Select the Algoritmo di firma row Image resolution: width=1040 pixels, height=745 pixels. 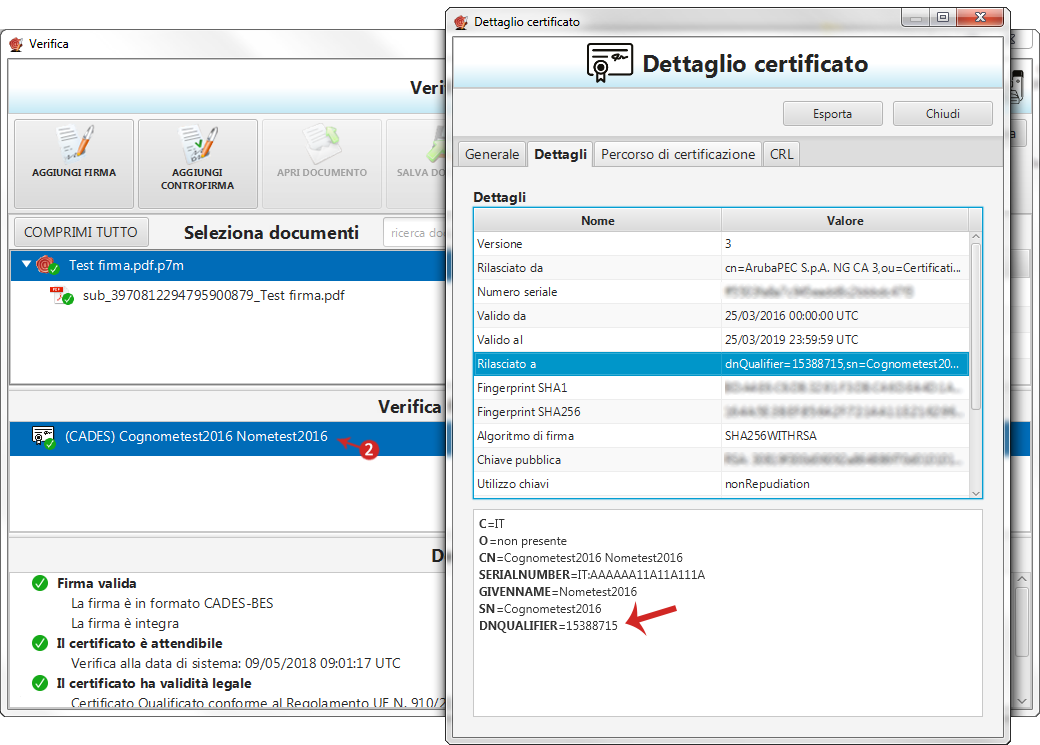tap(722, 436)
